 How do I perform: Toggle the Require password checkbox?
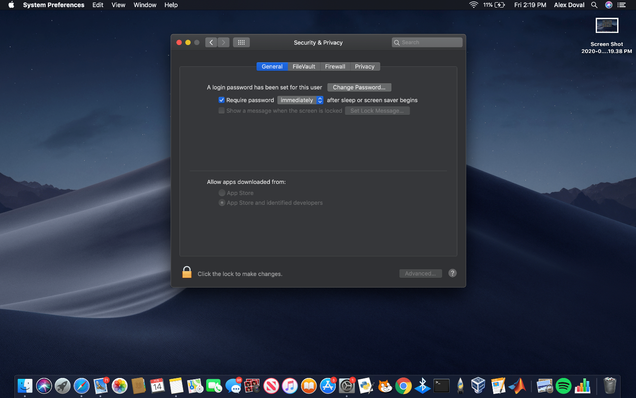click(221, 100)
